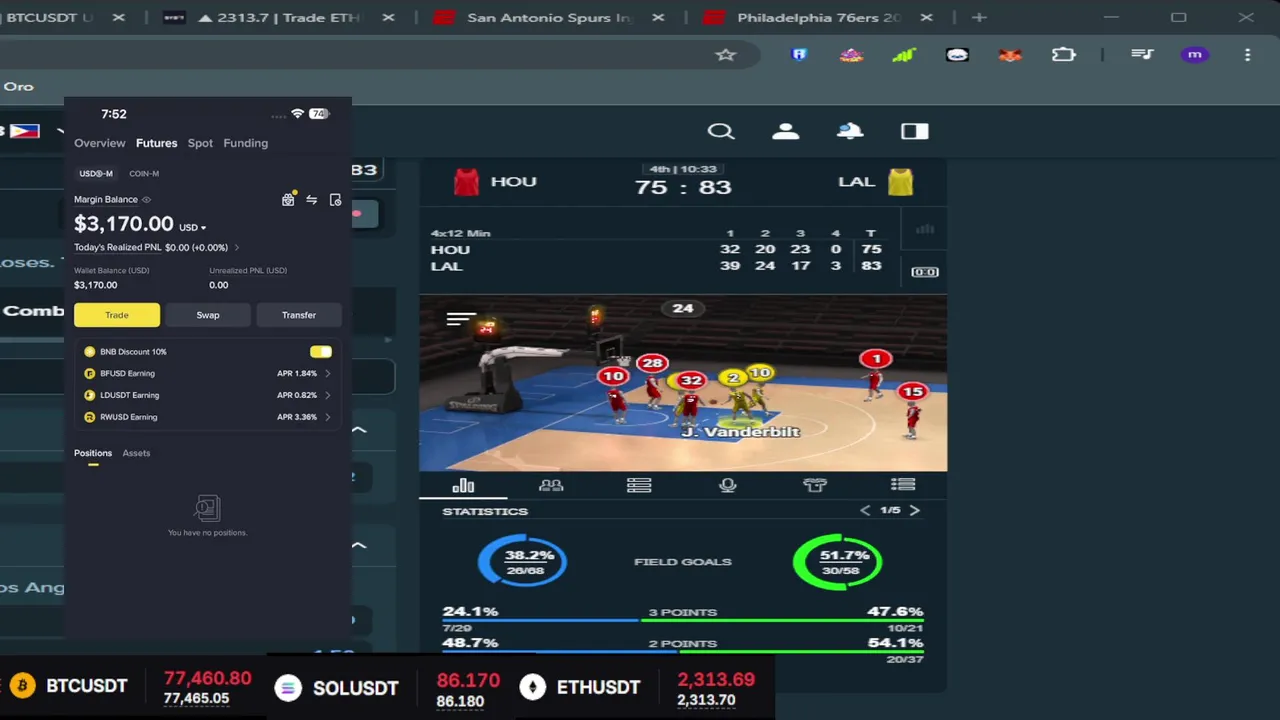Image resolution: width=1280 pixels, height=720 pixels.
Task: Click the 0:0 score icon
Action: [925, 272]
